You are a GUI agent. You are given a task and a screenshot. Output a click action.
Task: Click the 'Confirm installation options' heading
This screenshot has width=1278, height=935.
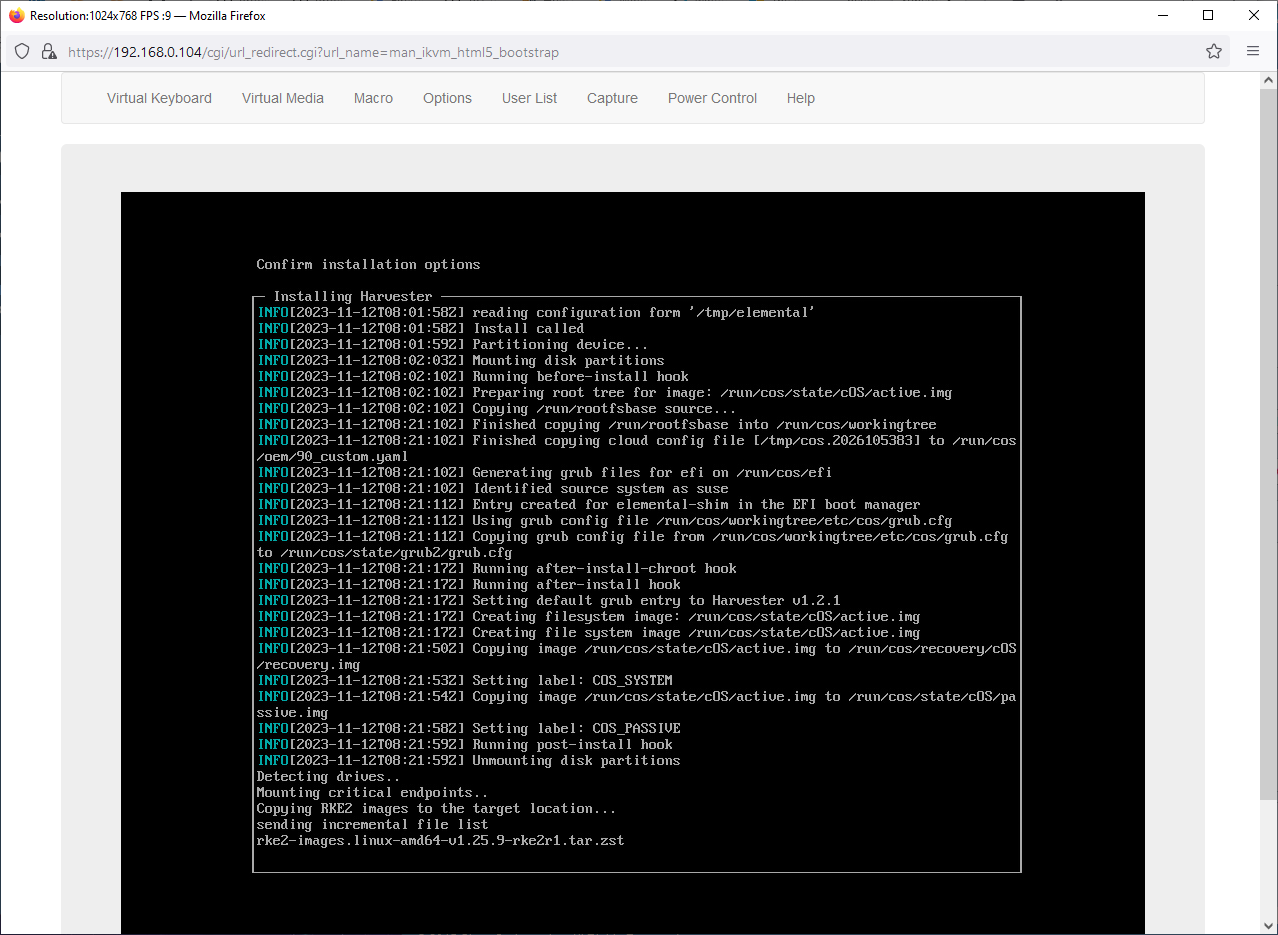click(368, 265)
